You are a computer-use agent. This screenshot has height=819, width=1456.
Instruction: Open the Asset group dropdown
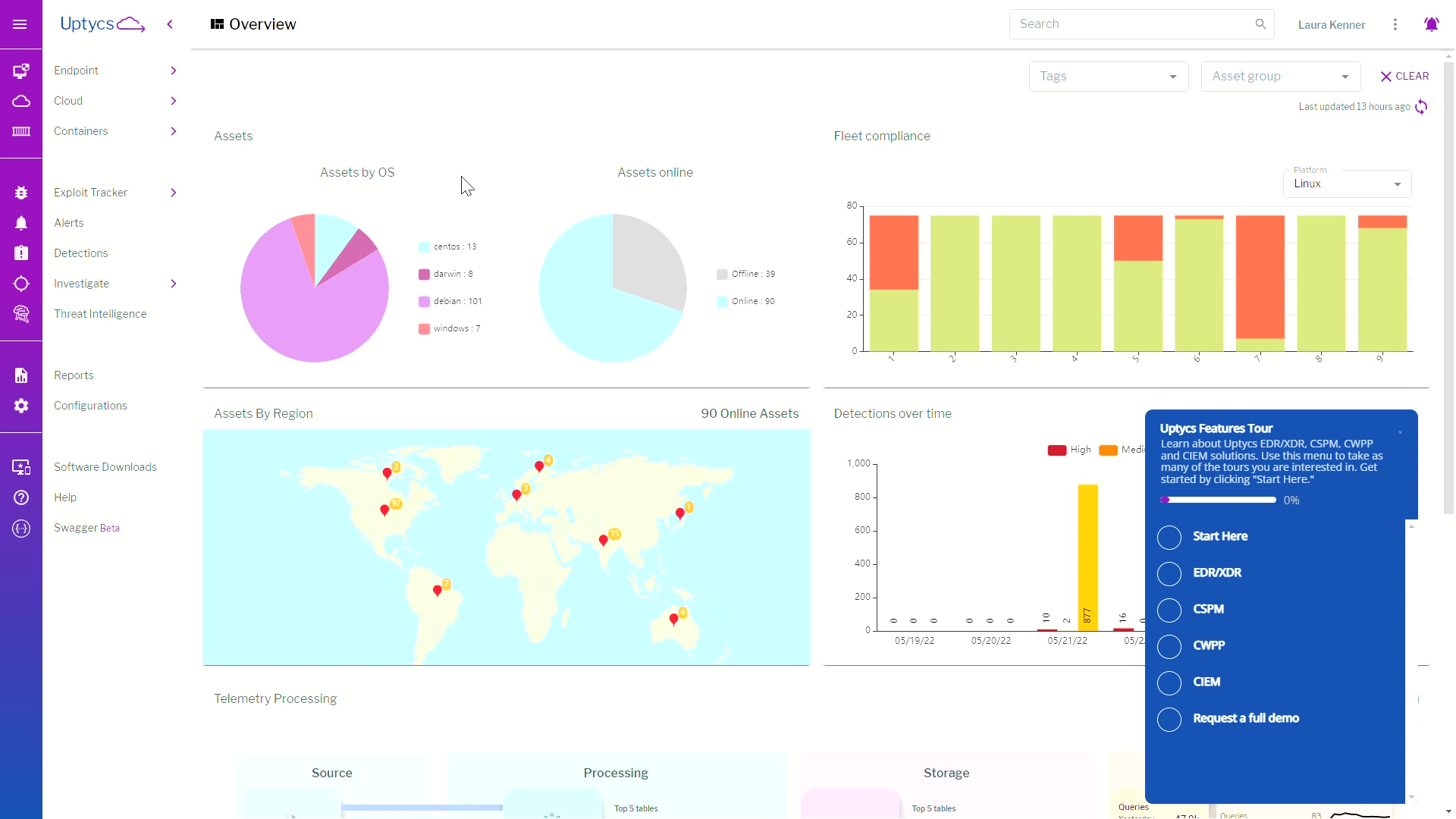pos(1281,77)
